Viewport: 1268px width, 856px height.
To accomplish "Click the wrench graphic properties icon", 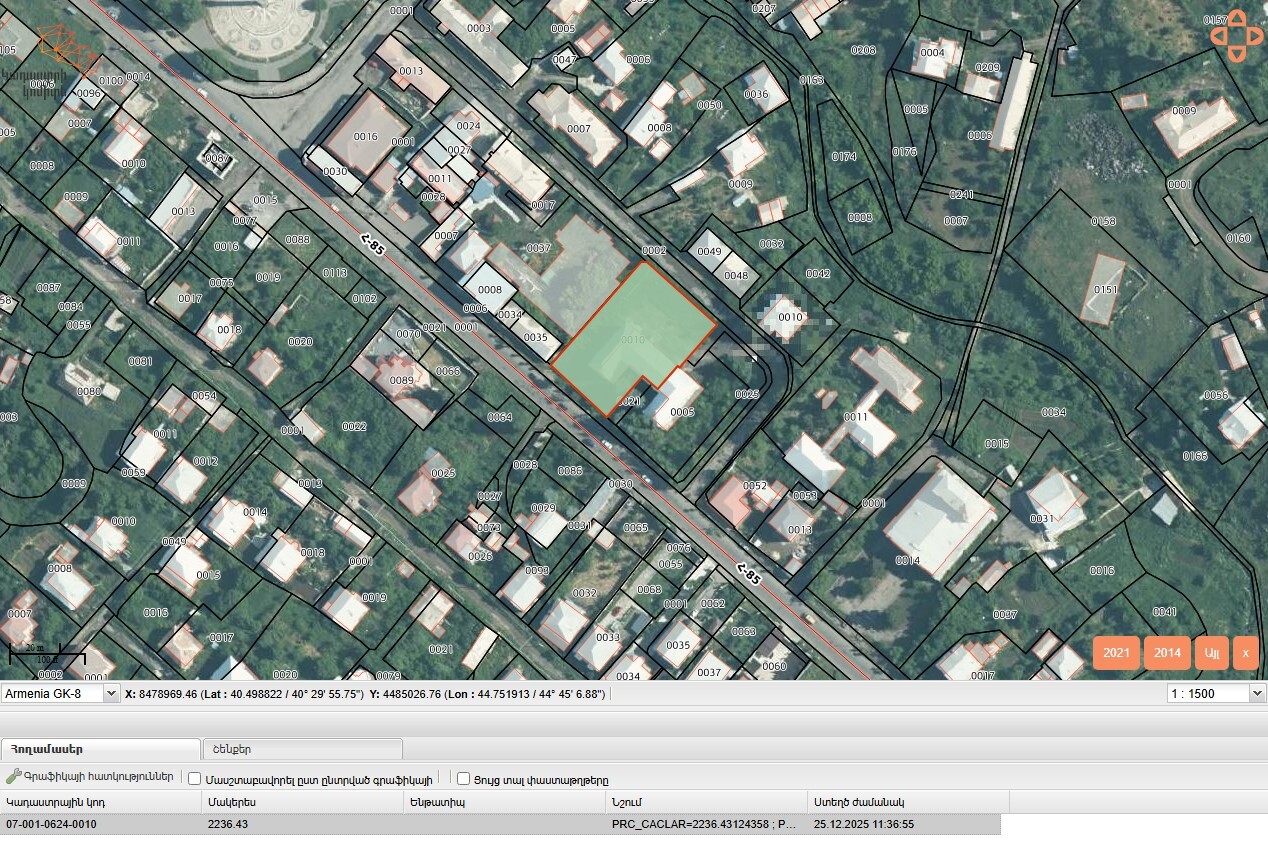I will click(x=13, y=777).
